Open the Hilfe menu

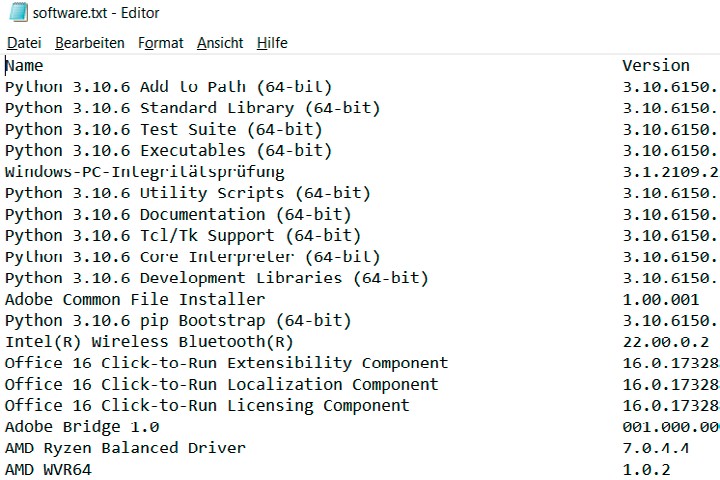[272, 43]
